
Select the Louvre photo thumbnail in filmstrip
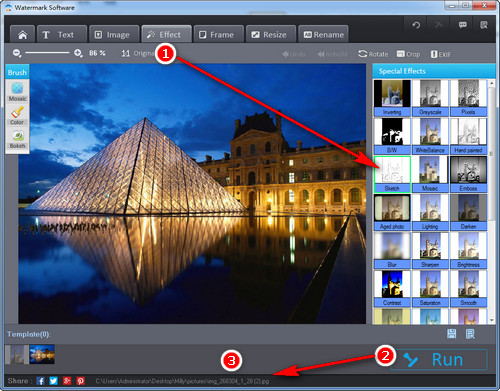coord(42,354)
